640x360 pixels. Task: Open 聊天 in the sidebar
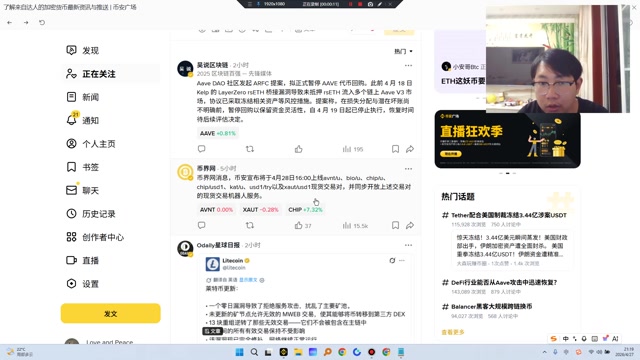[x=82, y=190]
